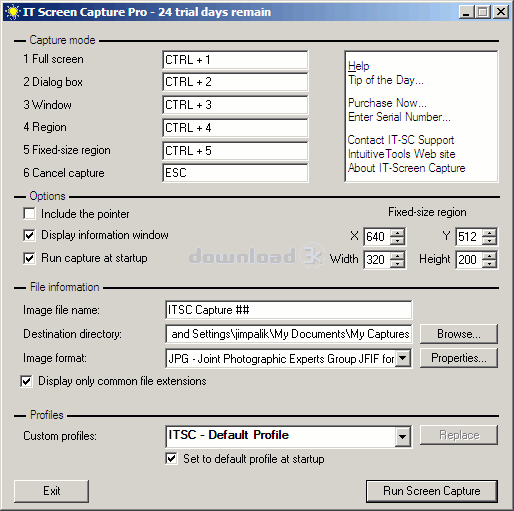Uncheck Set to default profile at startup

click(171, 458)
